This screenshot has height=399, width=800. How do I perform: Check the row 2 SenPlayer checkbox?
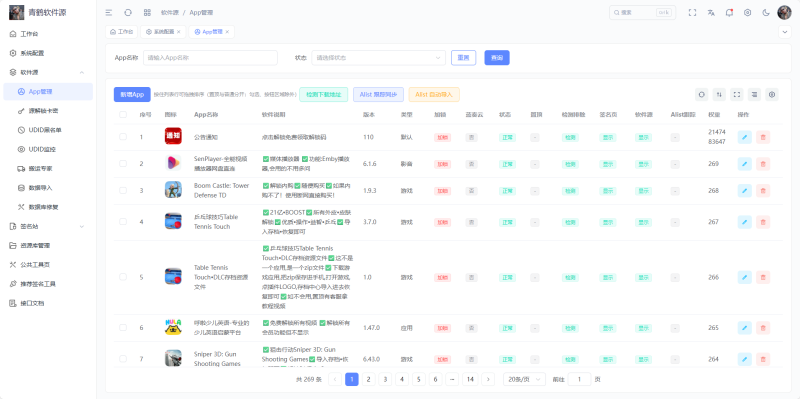123,164
